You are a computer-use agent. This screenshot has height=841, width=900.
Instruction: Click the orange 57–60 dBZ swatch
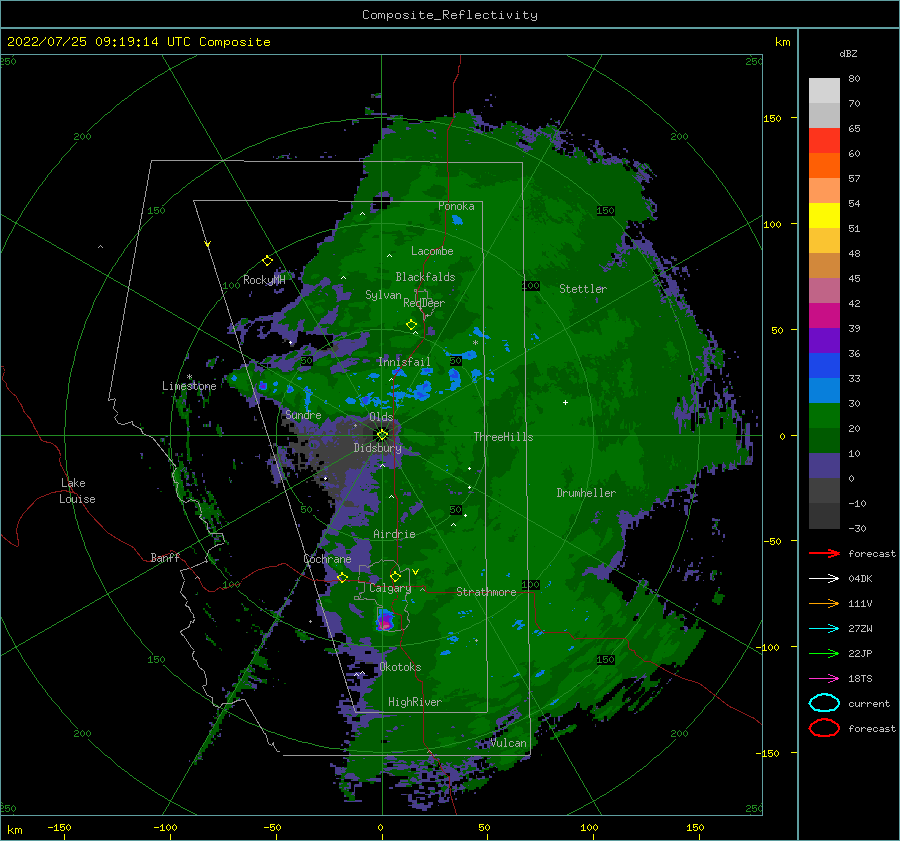click(x=824, y=165)
